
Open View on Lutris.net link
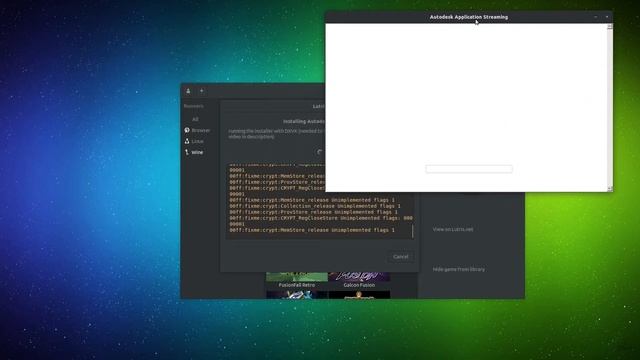tap(453, 229)
